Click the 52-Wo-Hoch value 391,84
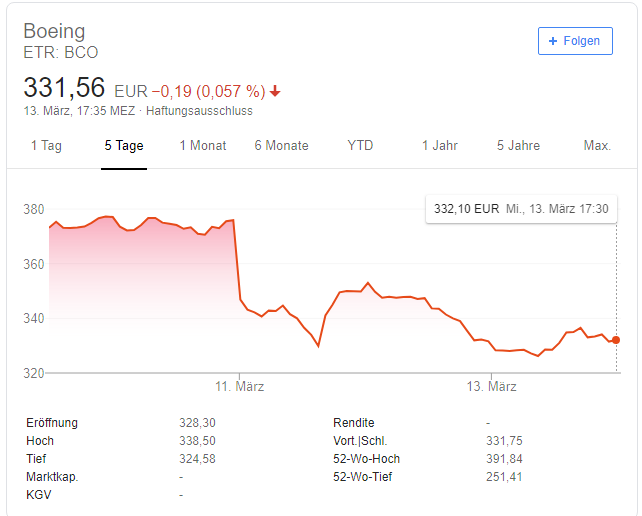Viewport: 642px width, 516px height. [x=502, y=459]
